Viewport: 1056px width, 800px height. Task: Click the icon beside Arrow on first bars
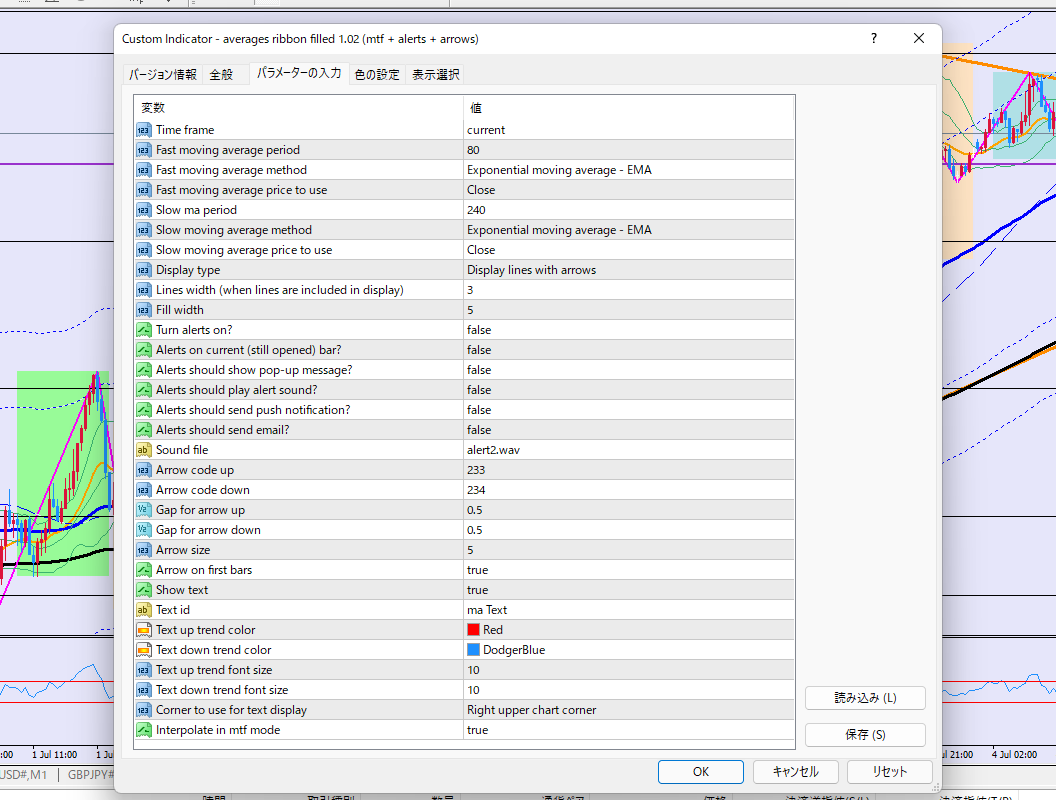(x=143, y=570)
